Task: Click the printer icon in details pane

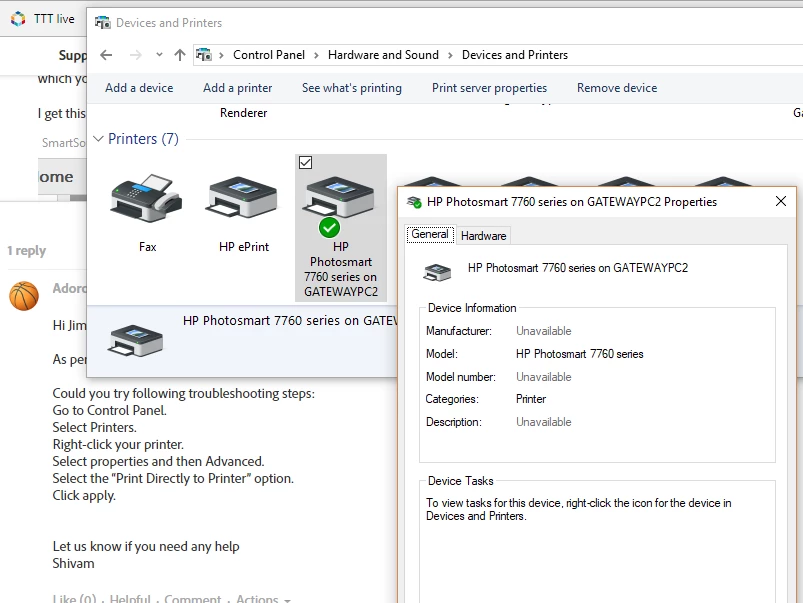Action: tap(135, 340)
